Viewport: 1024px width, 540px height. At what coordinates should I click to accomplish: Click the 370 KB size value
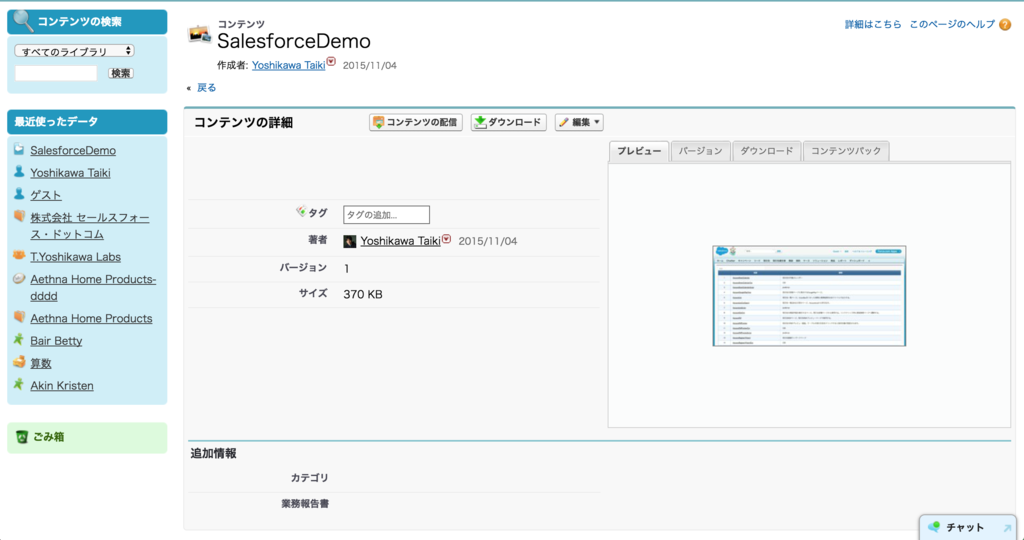363,294
